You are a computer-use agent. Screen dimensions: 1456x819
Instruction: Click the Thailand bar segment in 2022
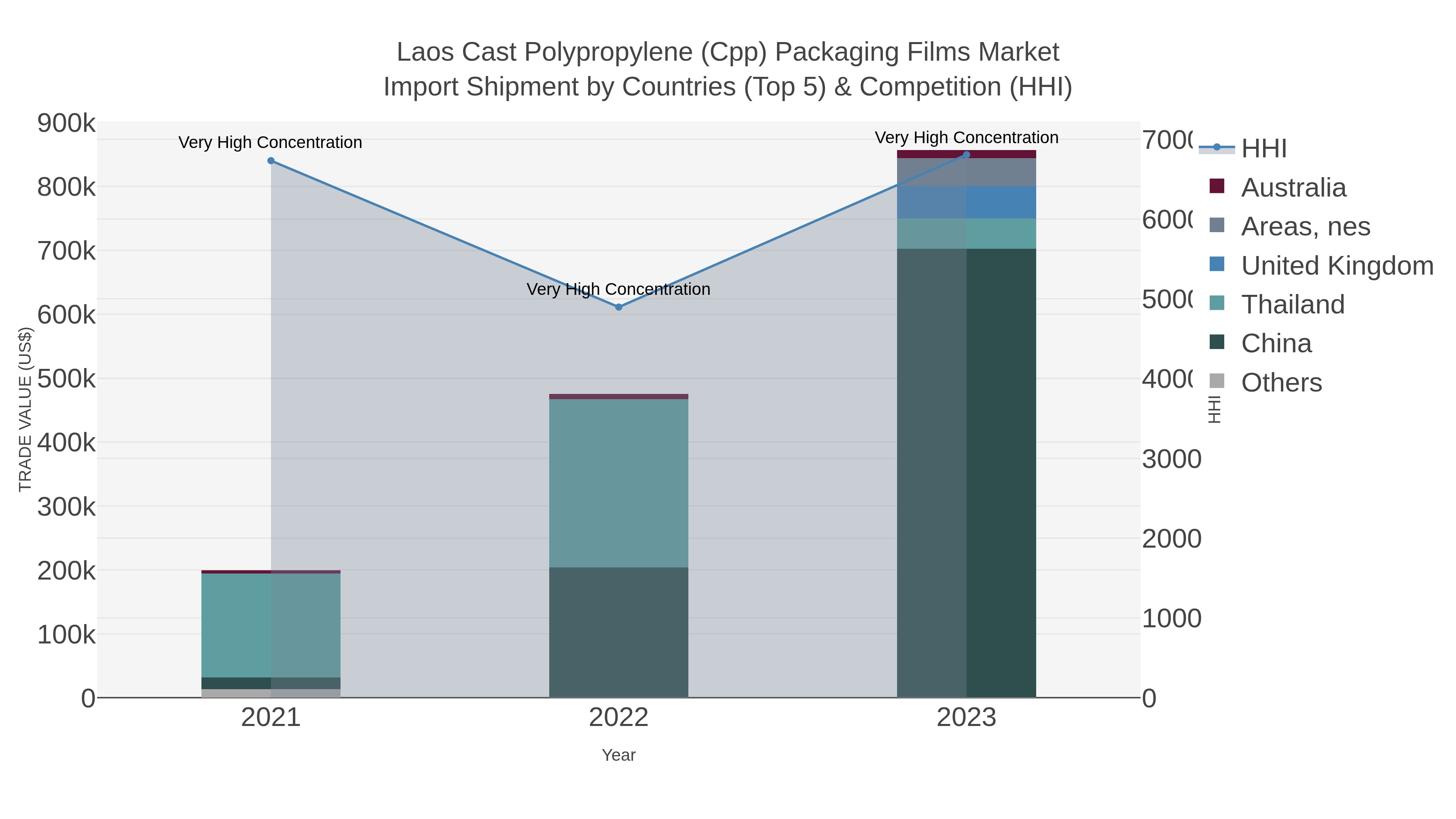(618, 483)
